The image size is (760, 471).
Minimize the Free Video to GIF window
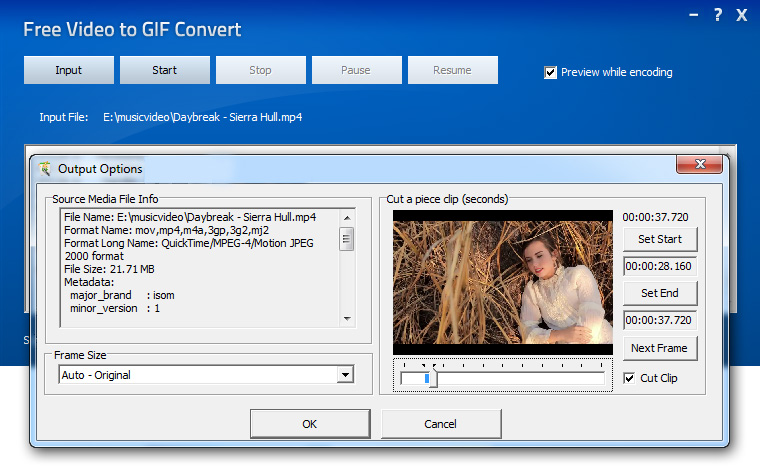coord(693,15)
